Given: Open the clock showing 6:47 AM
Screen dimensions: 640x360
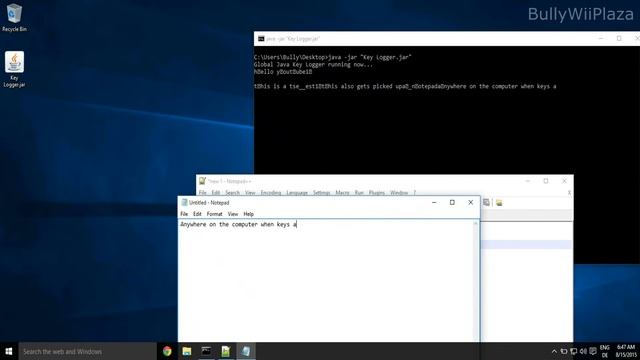Looking at the screenshot, I should [626, 351].
